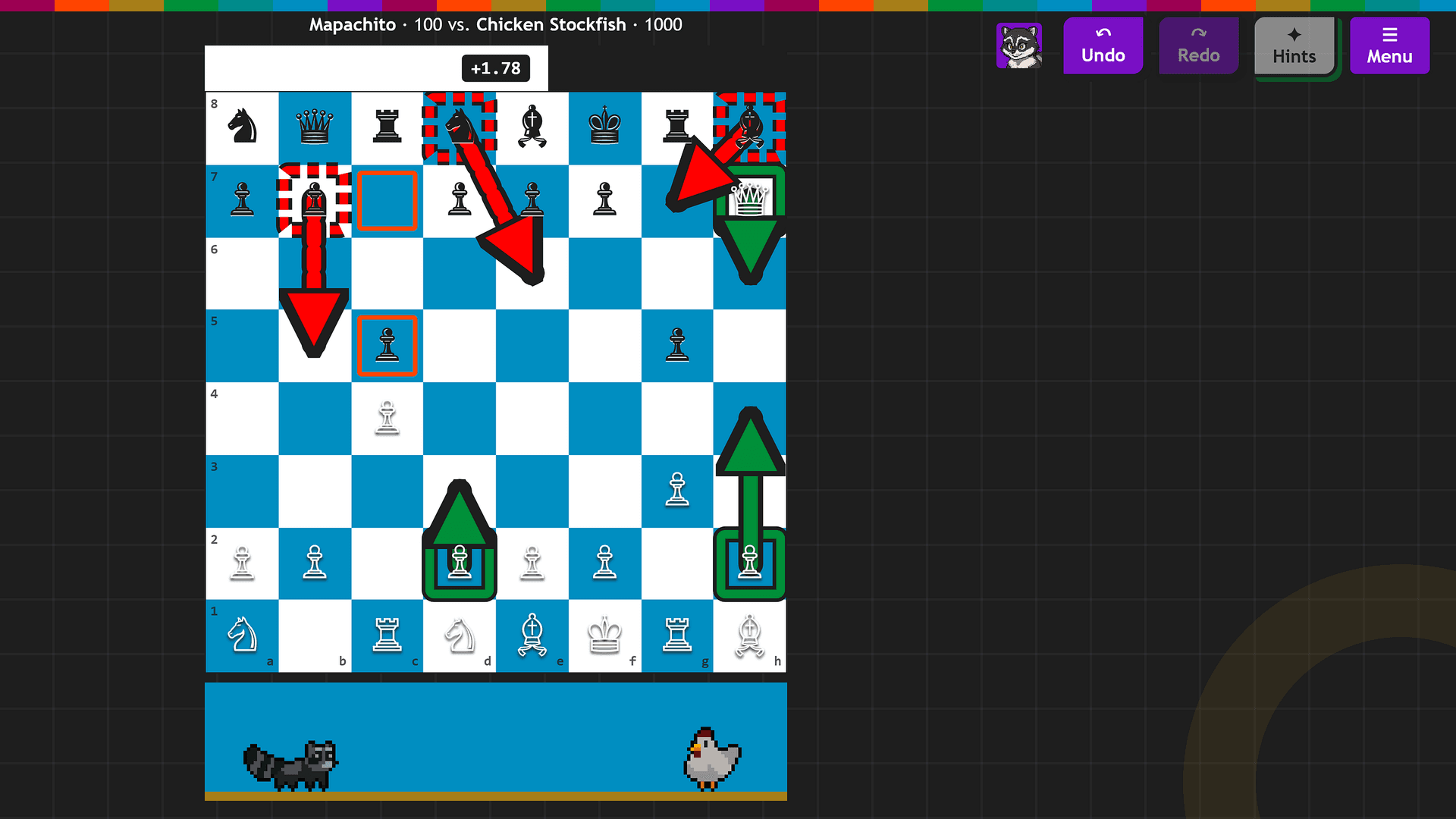Click the raccoon avatar icon
This screenshot has height=819, width=1456.
[1018, 45]
